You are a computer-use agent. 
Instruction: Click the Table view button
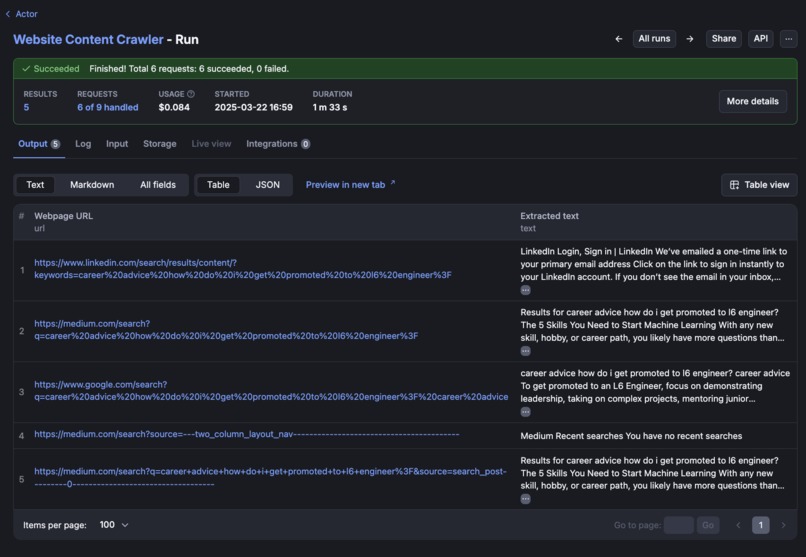coord(759,185)
